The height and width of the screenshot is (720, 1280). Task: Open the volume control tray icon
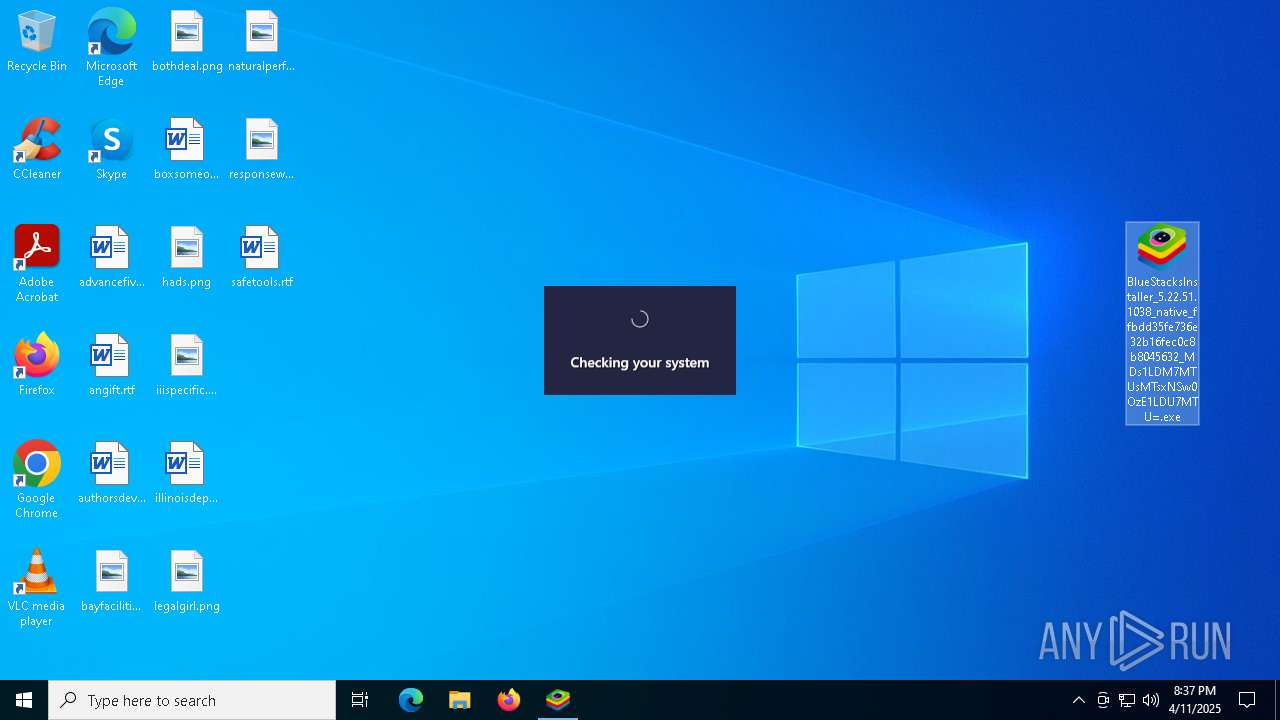[1151, 700]
